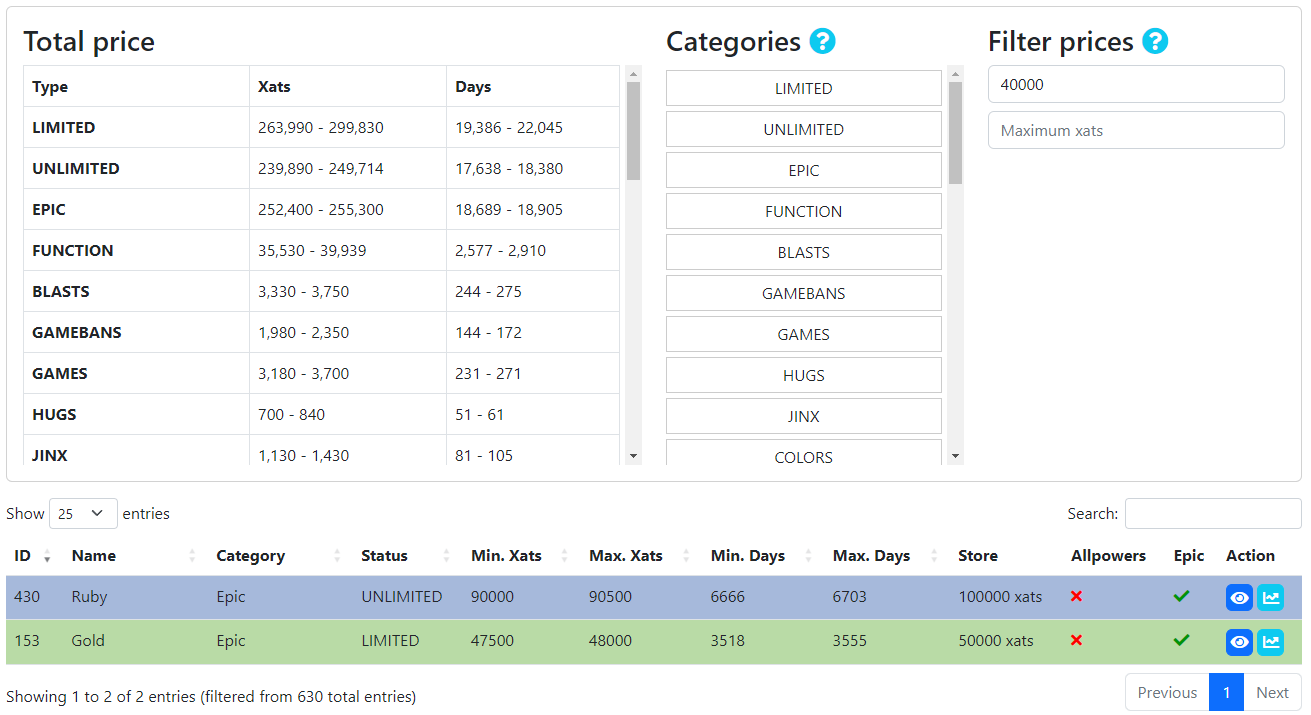View details of the Gold power
The image size is (1311, 715).
click(x=1239, y=641)
